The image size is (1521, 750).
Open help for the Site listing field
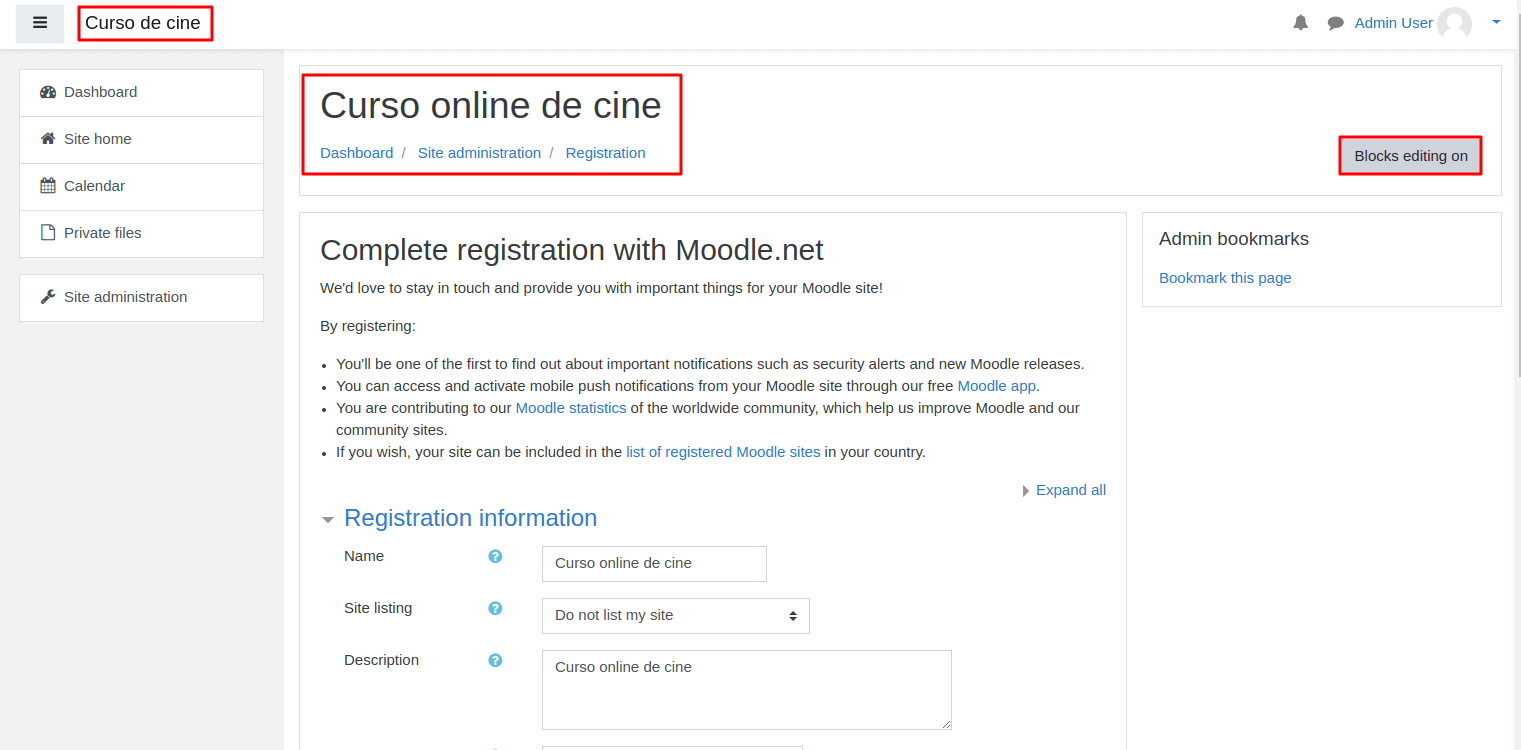495,608
